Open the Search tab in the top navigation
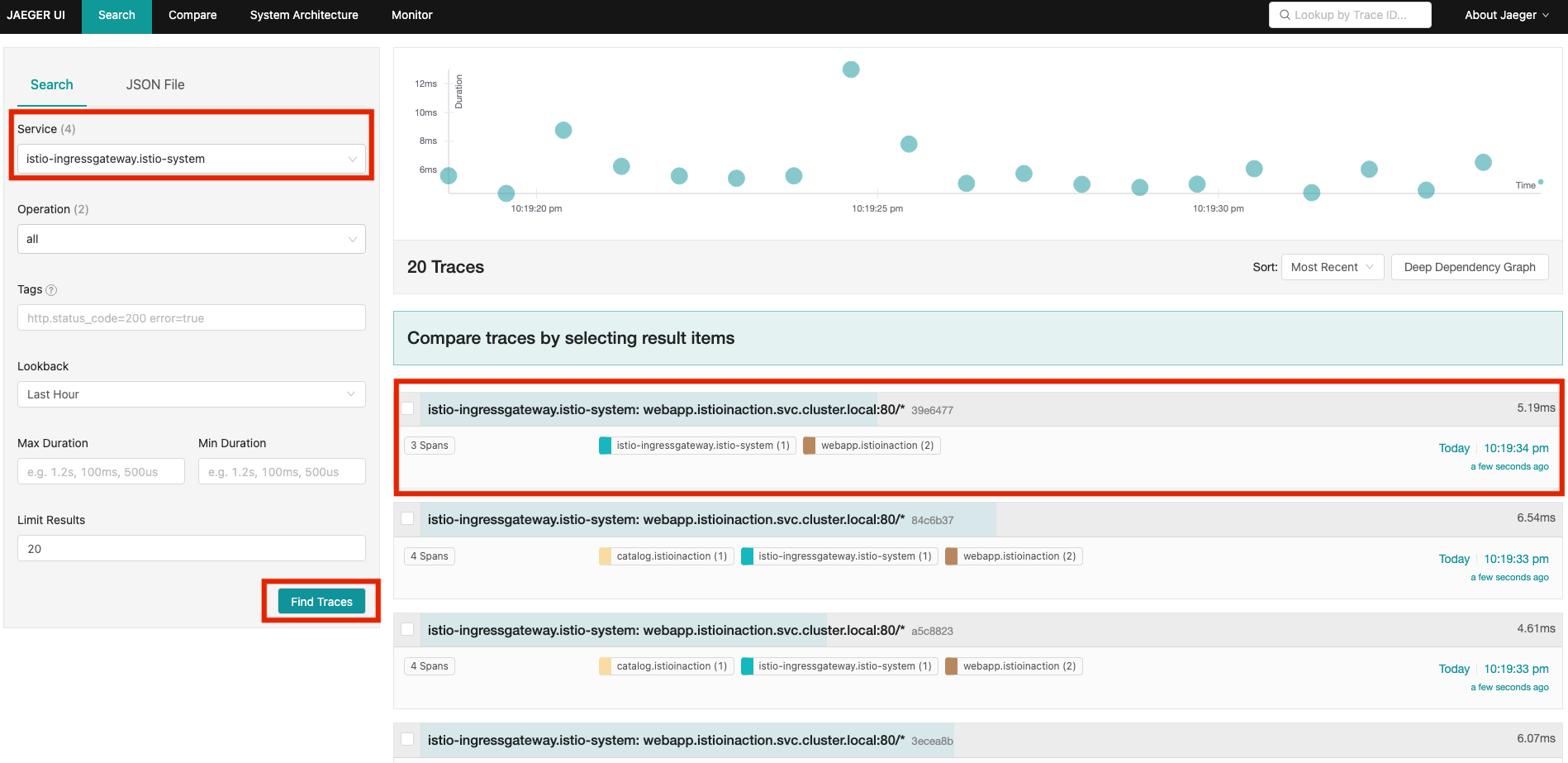The height and width of the screenshot is (763, 1568). pos(116,15)
